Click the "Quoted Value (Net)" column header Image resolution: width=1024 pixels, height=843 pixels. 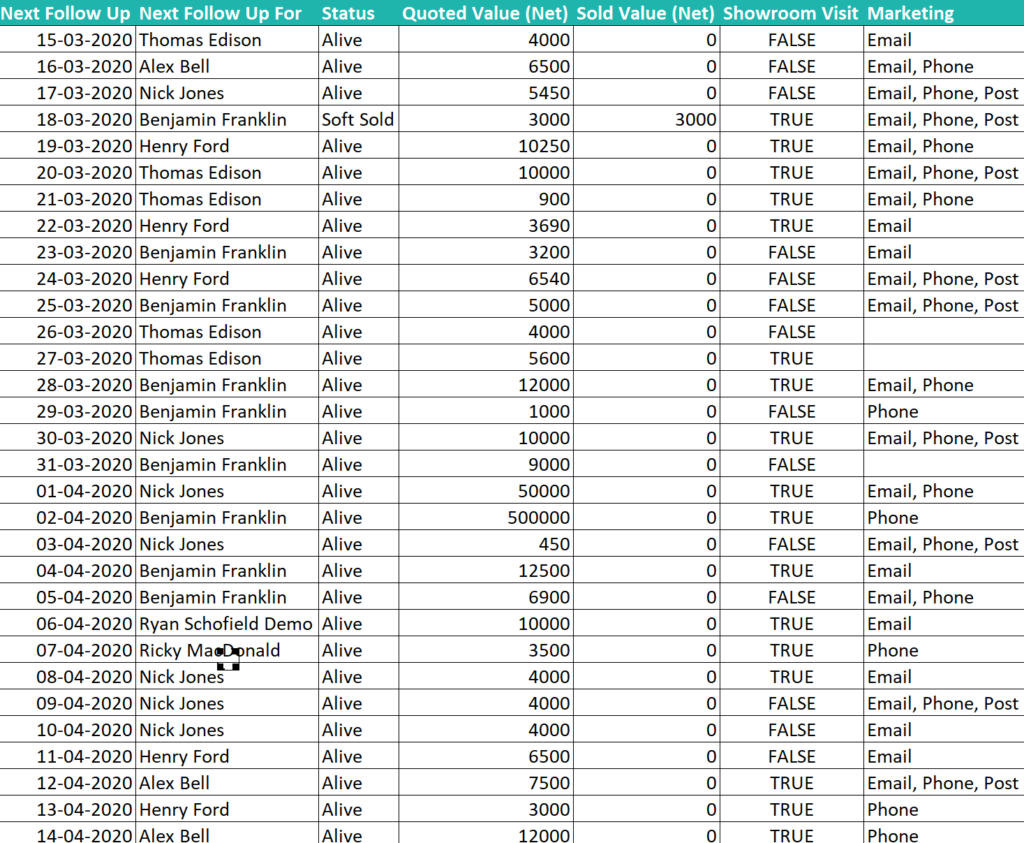tap(485, 13)
